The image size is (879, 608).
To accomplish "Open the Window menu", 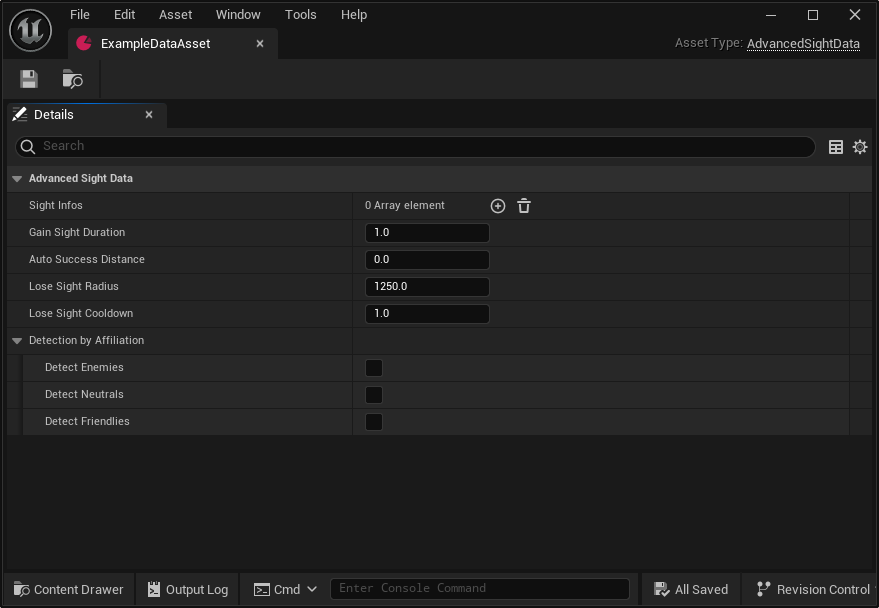I will (238, 15).
